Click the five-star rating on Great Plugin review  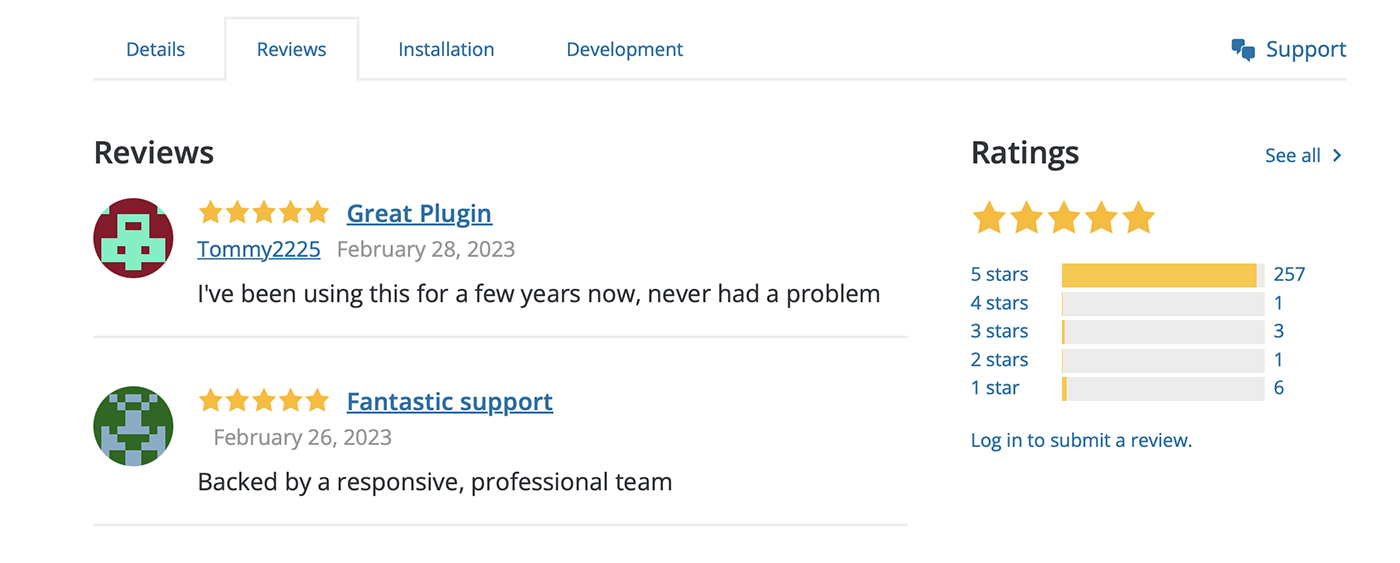tap(263, 213)
